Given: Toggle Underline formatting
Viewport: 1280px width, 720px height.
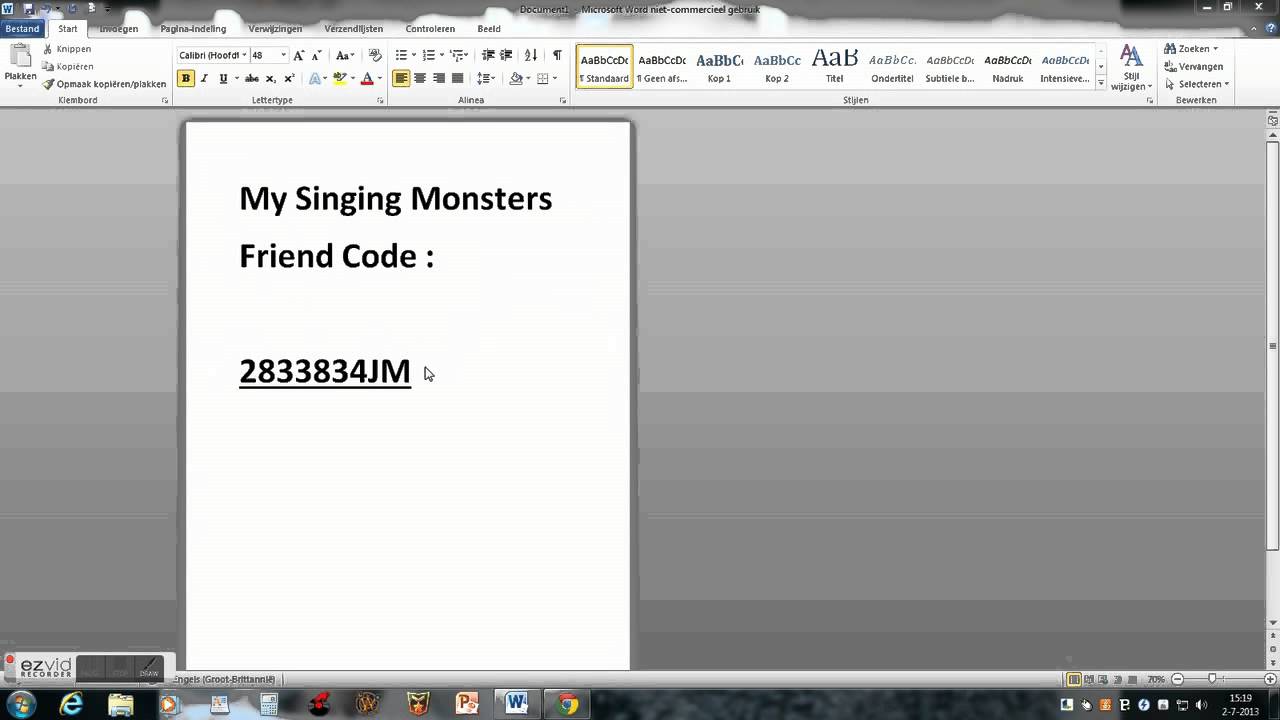Looking at the screenshot, I should [223, 79].
